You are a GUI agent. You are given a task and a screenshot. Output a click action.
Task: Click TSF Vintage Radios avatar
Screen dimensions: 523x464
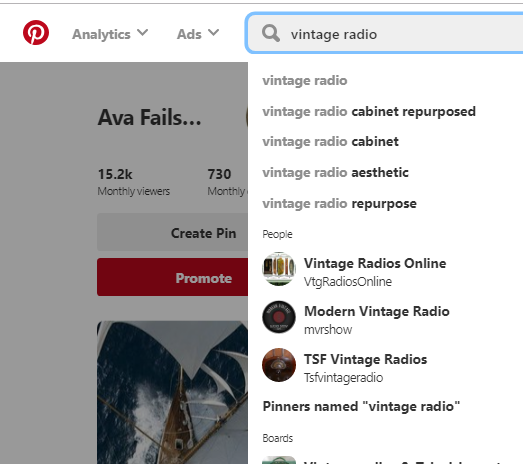coord(279,365)
